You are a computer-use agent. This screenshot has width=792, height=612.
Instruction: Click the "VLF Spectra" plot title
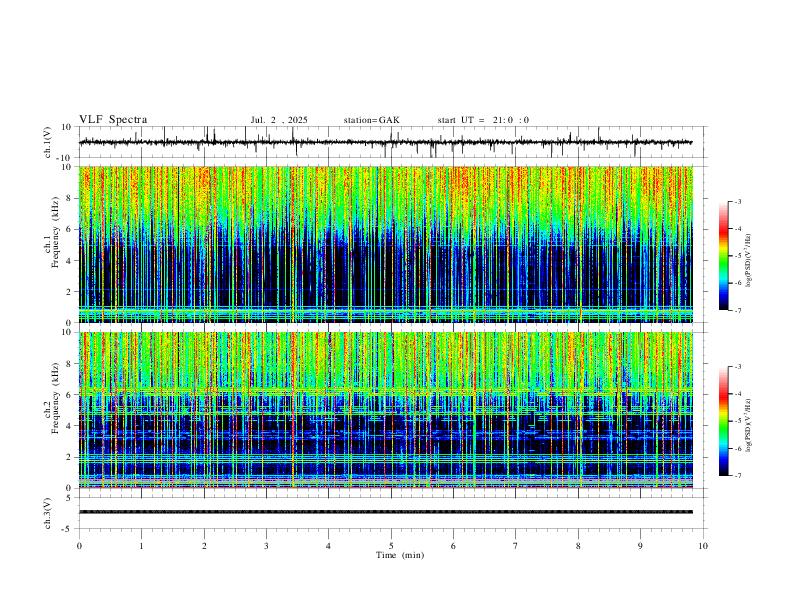tap(113, 120)
